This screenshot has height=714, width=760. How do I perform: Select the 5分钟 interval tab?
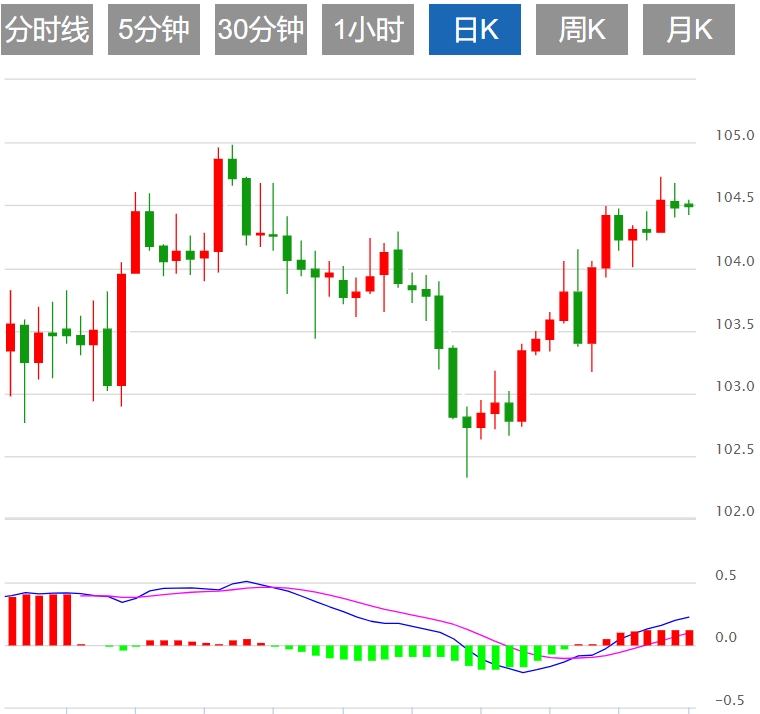pos(154,30)
